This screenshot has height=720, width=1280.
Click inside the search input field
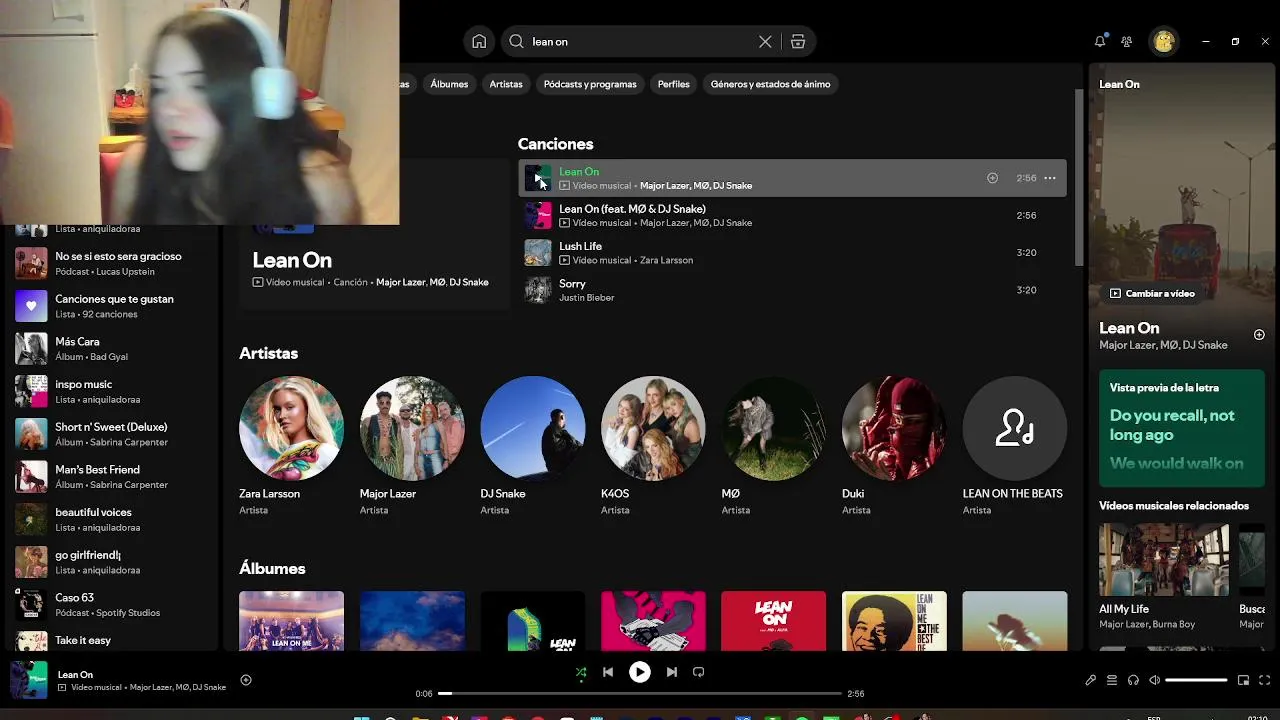coord(640,41)
